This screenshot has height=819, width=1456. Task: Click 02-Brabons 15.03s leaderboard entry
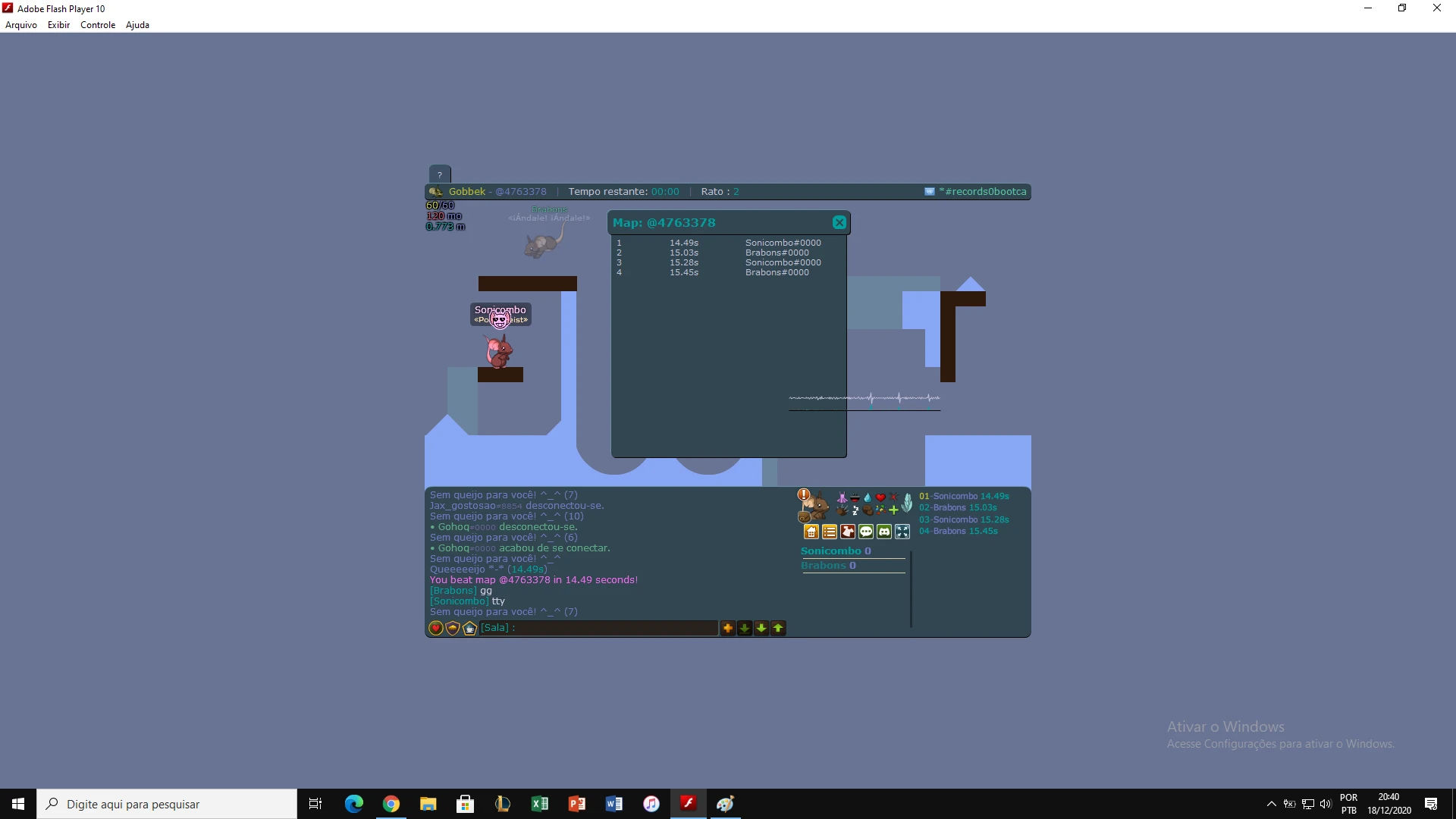coord(958,507)
